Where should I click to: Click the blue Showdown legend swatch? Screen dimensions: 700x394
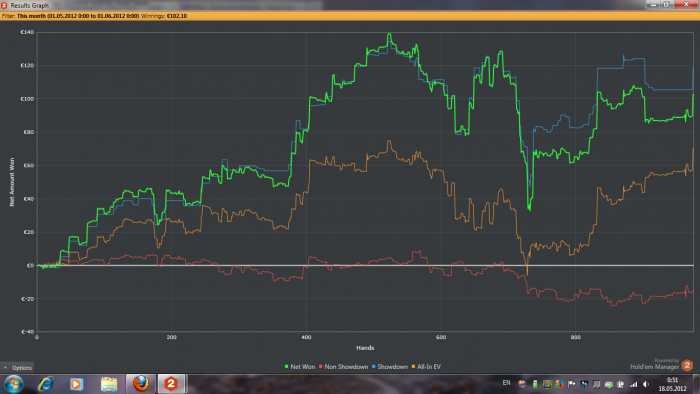pos(374,366)
